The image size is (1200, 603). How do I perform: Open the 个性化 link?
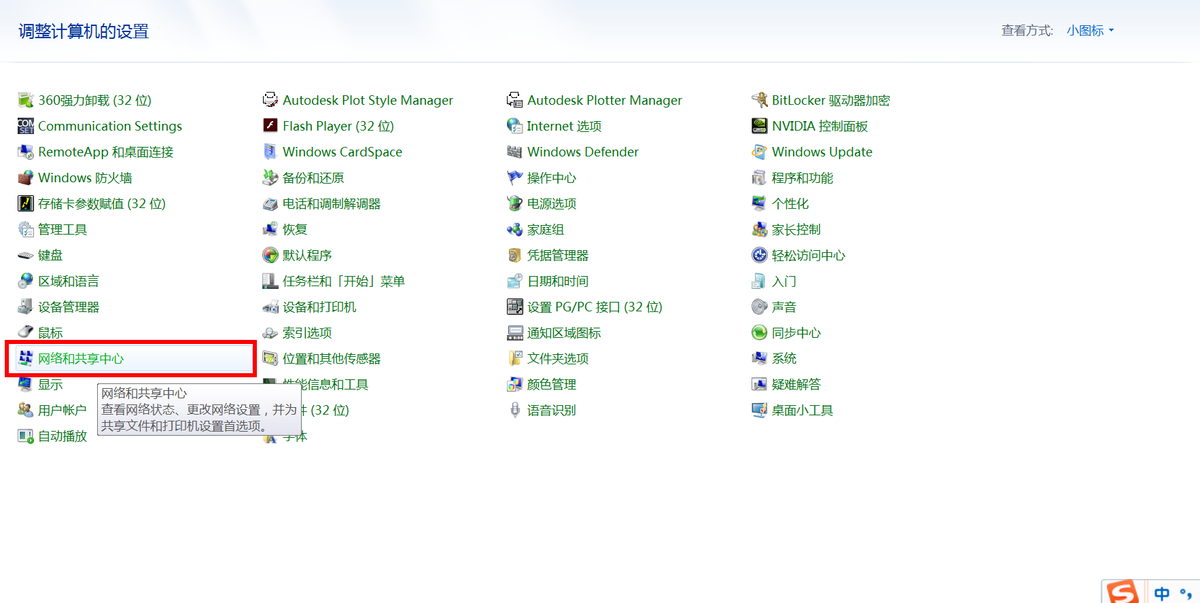tap(790, 203)
